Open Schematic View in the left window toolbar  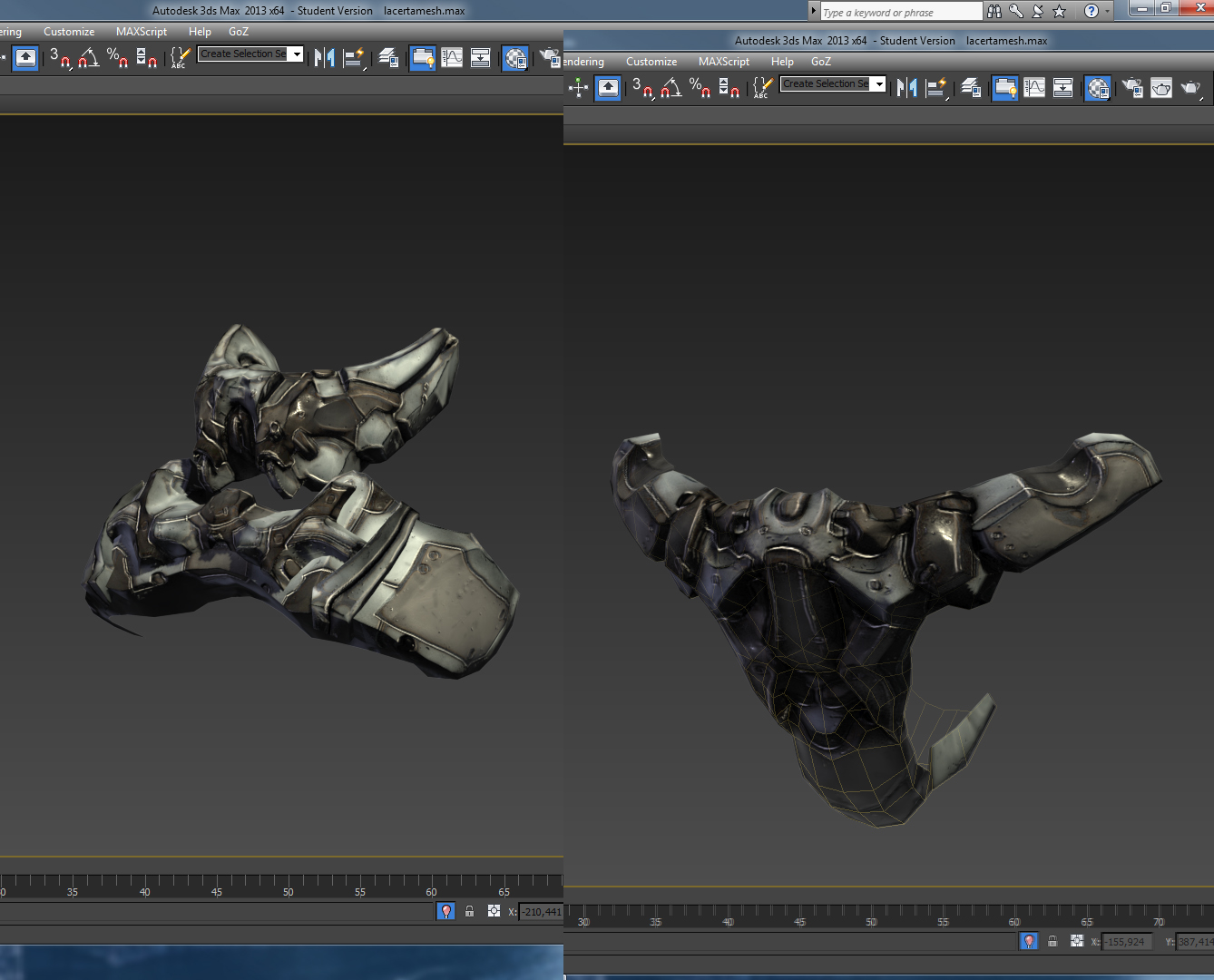tap(481, 58)
